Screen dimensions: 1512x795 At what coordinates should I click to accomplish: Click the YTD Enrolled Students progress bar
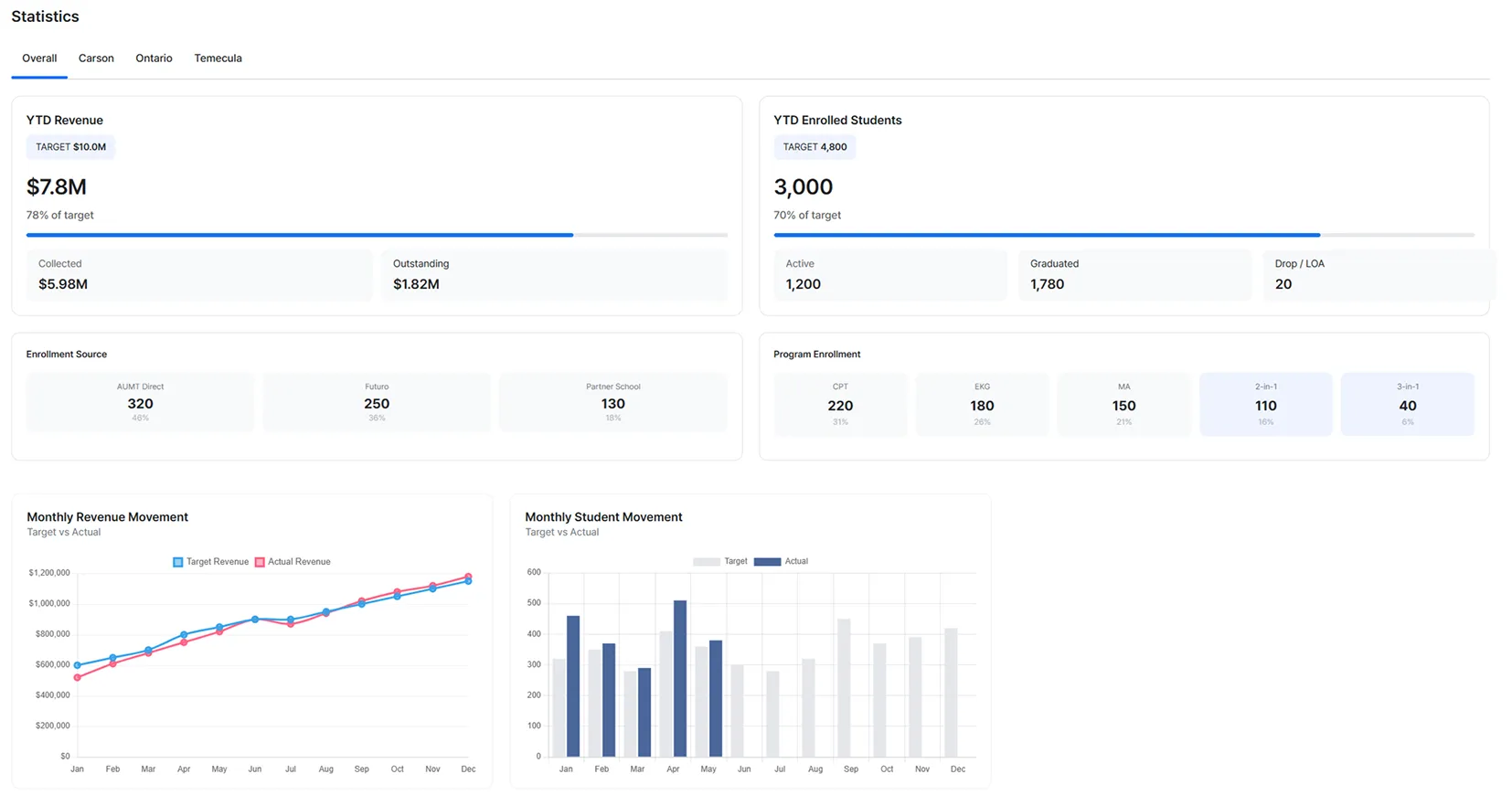pyautogui.click(x=1123, y=235)
